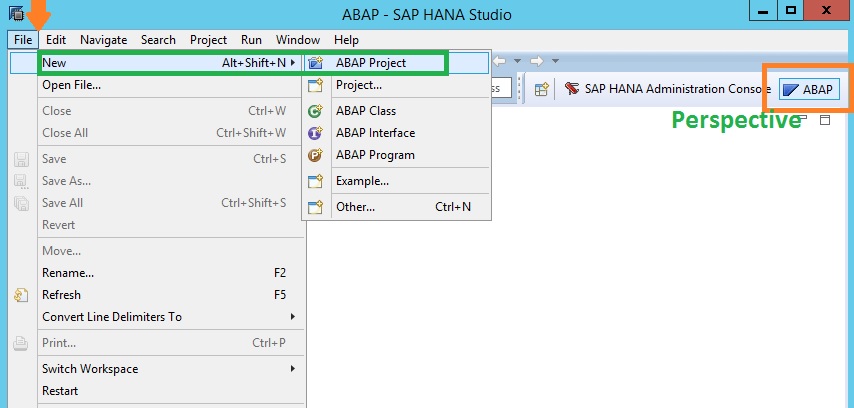Expand the New submenu arrow
The image size is (854, 408).
pos(294,63)
